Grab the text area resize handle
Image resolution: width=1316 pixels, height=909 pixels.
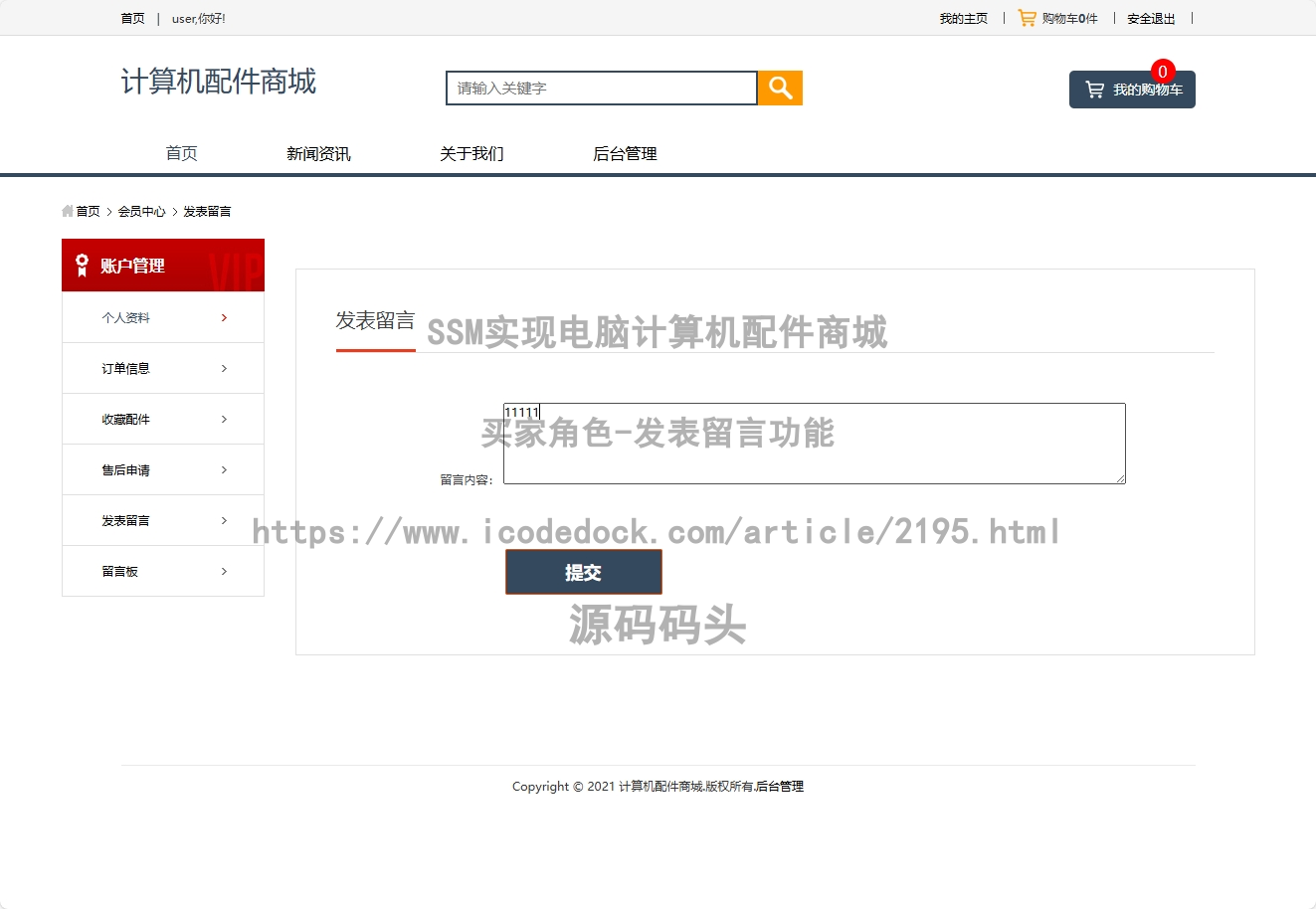[x=1120, y=478]
